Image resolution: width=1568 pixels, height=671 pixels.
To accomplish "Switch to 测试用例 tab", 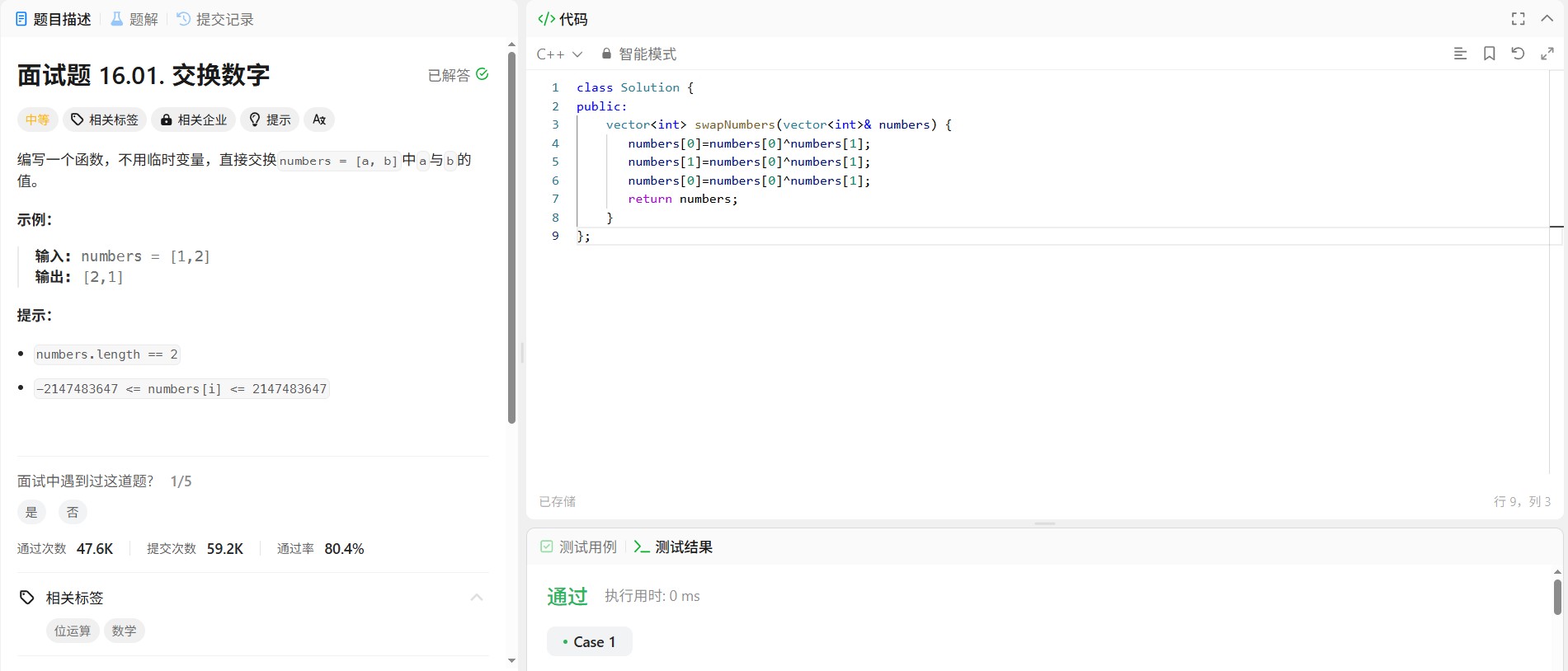I will click(x=578, y=547).
